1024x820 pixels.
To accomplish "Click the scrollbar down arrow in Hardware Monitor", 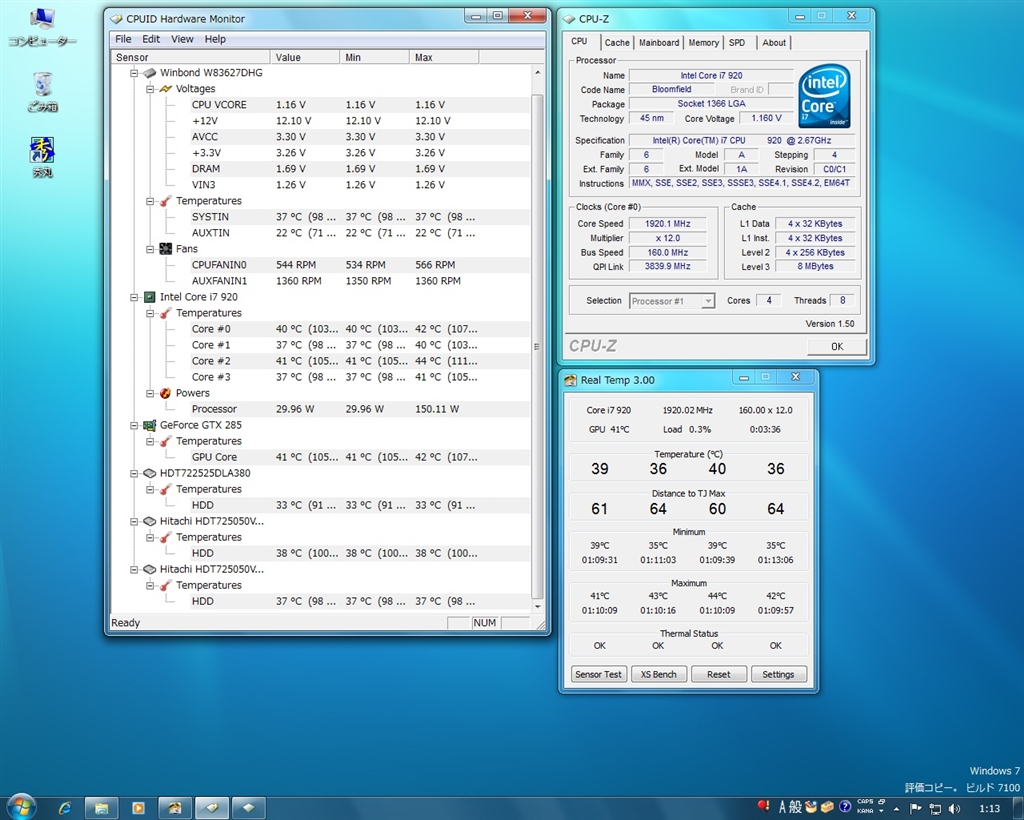I will [x=537, y=607].
